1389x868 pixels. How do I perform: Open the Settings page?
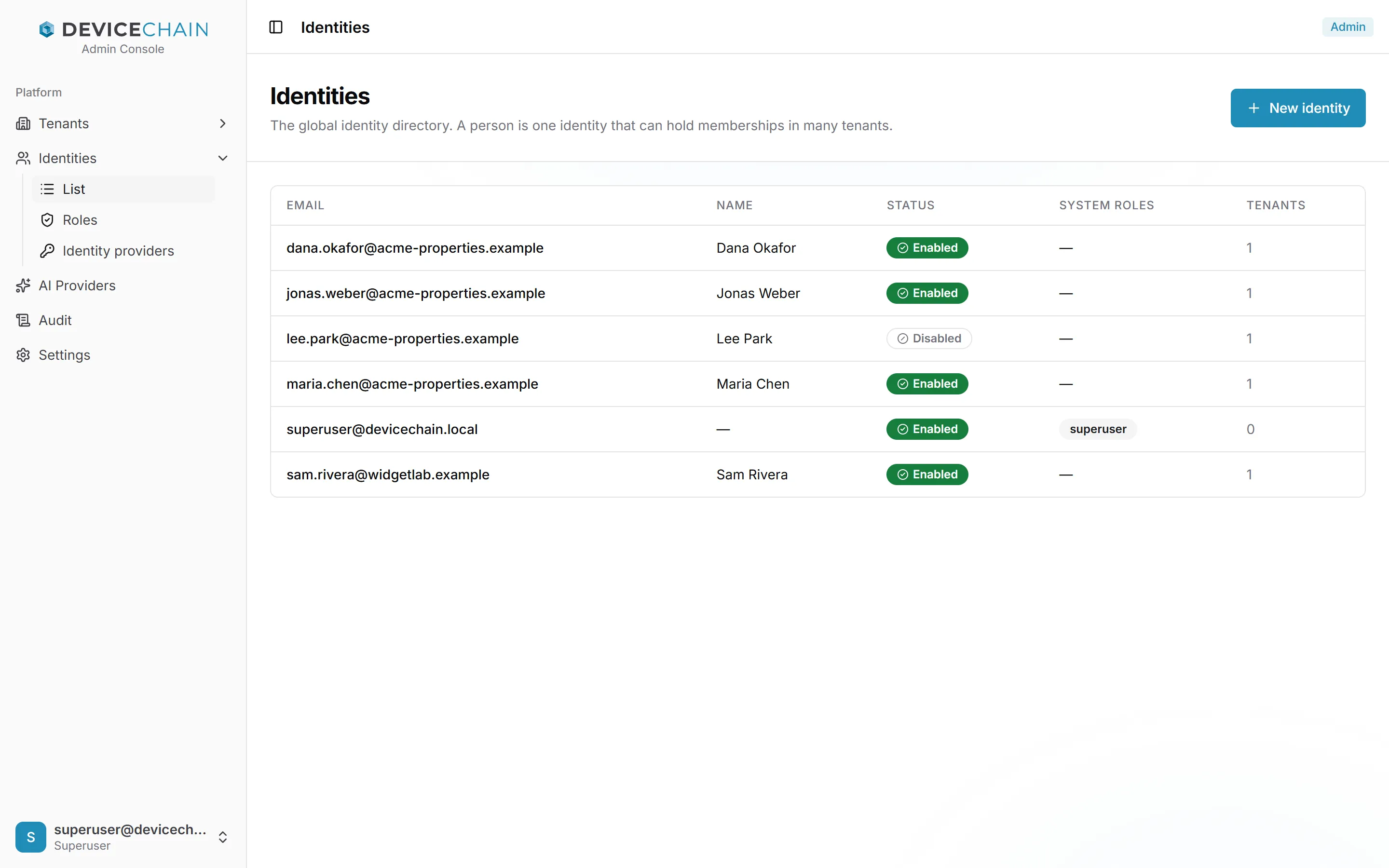123,355
